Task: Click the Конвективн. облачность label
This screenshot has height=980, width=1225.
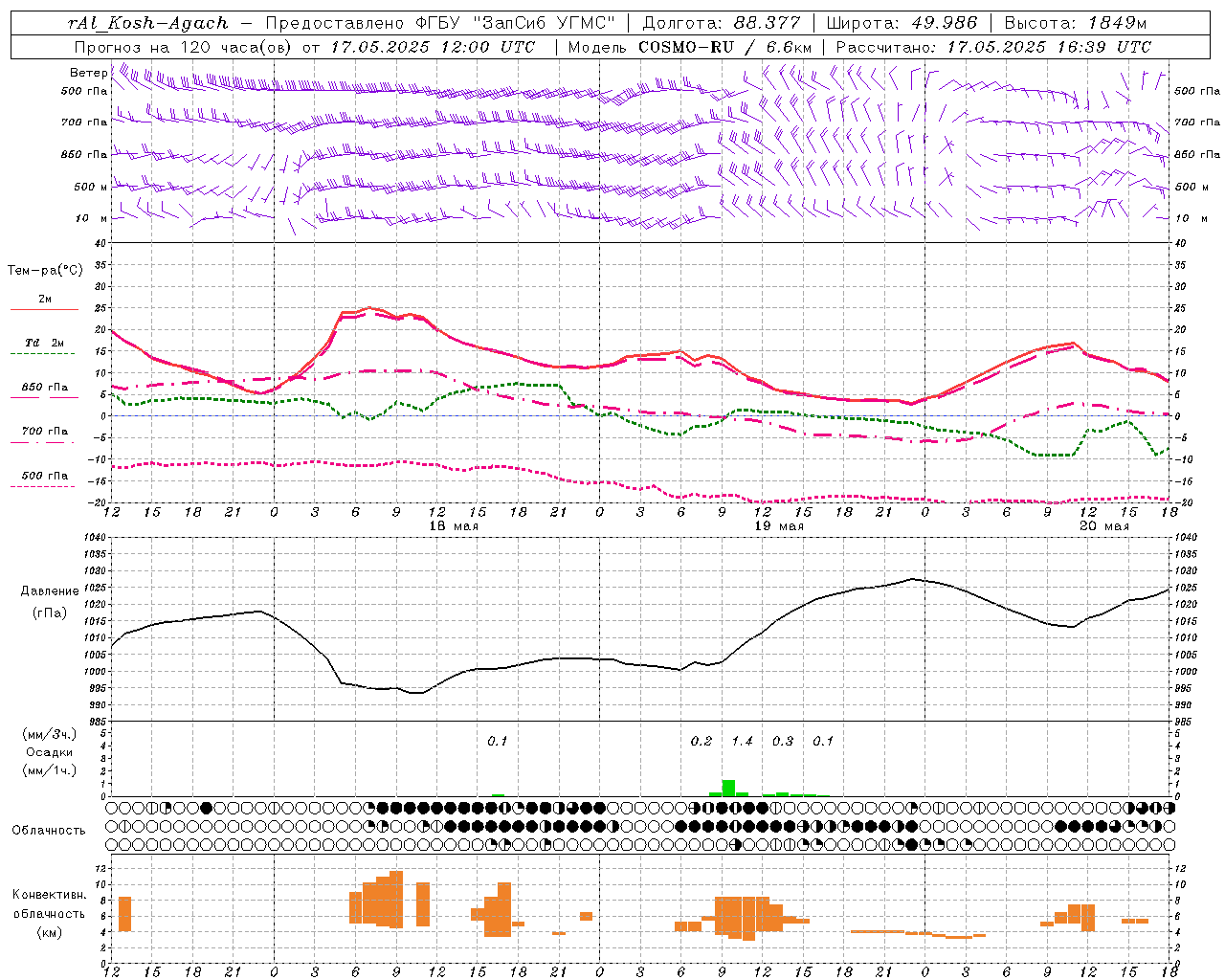Action: (x=49, y=904)
